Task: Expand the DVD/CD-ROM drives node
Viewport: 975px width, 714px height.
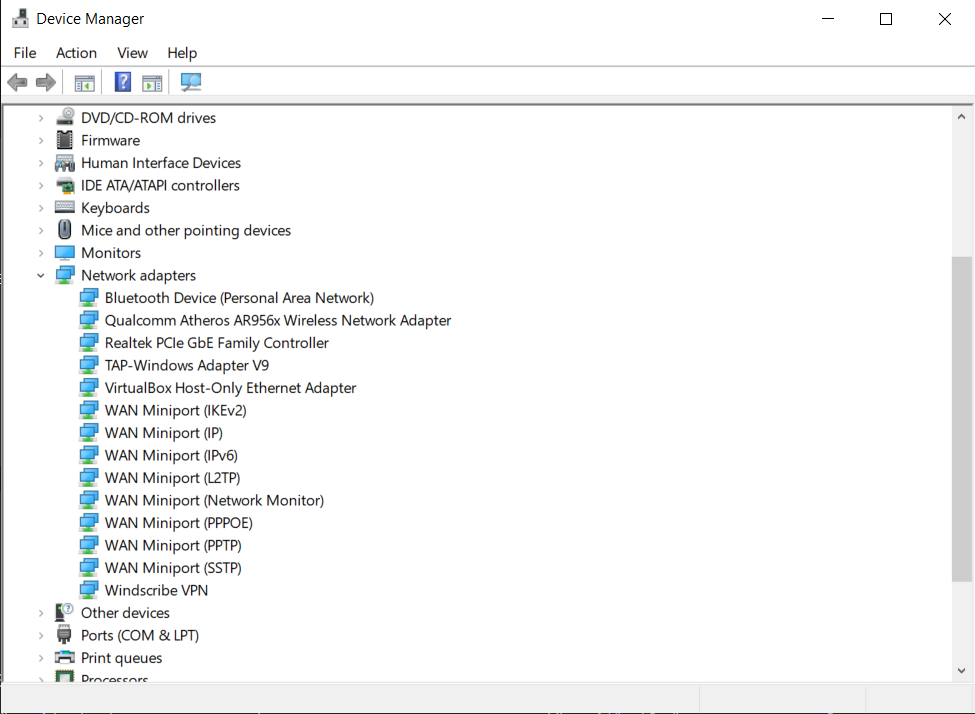Action: coord(41,118)
